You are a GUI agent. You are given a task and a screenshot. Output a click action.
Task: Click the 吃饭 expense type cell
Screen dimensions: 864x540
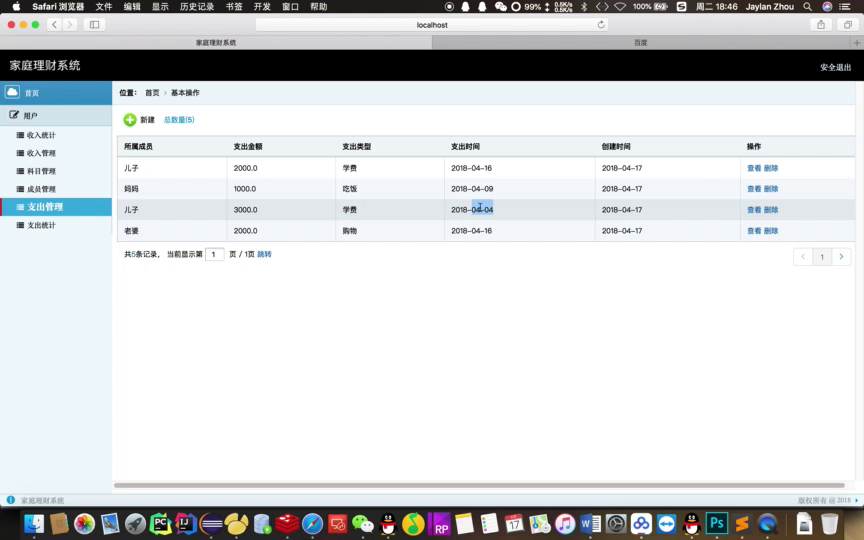tap(350, 189)
